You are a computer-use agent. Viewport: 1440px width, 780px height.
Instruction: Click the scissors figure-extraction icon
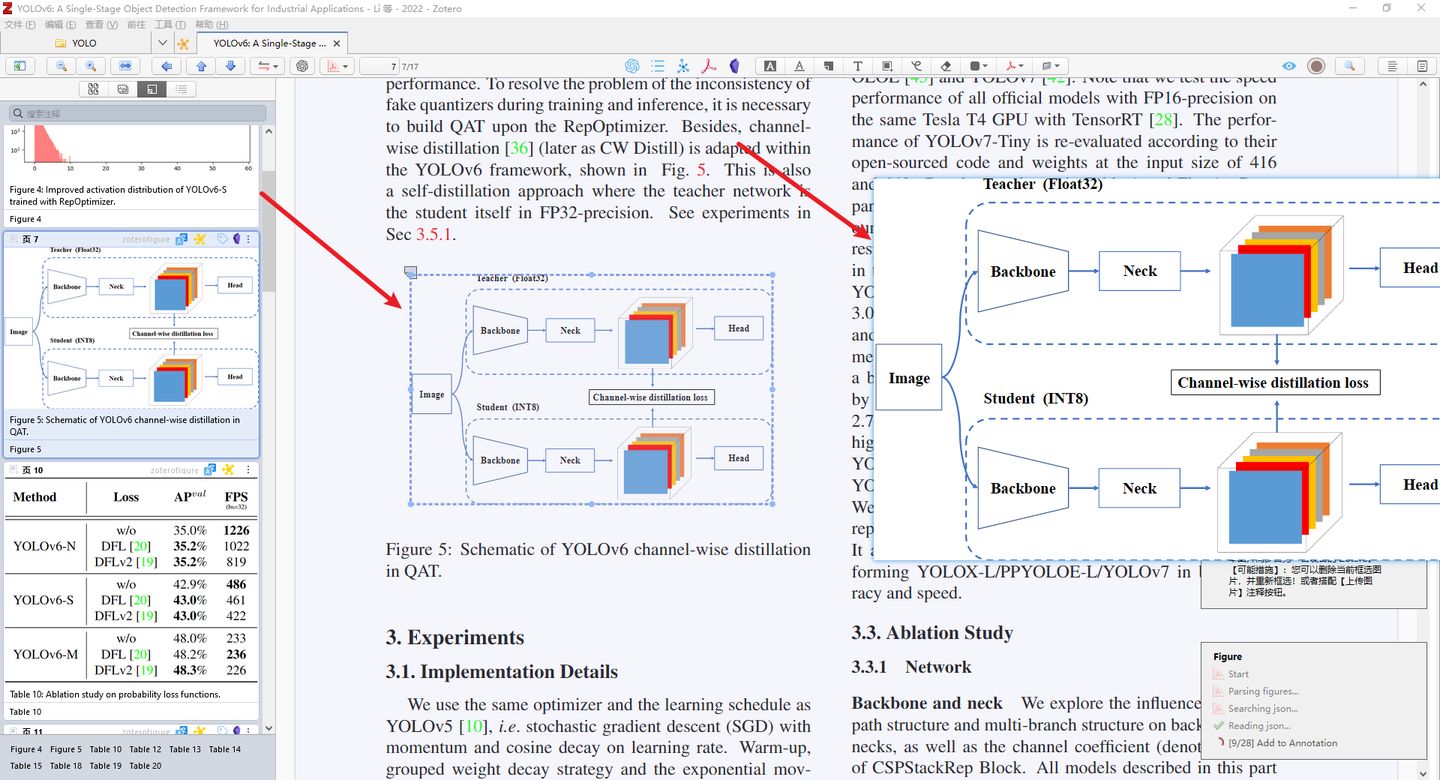[683, 65]
